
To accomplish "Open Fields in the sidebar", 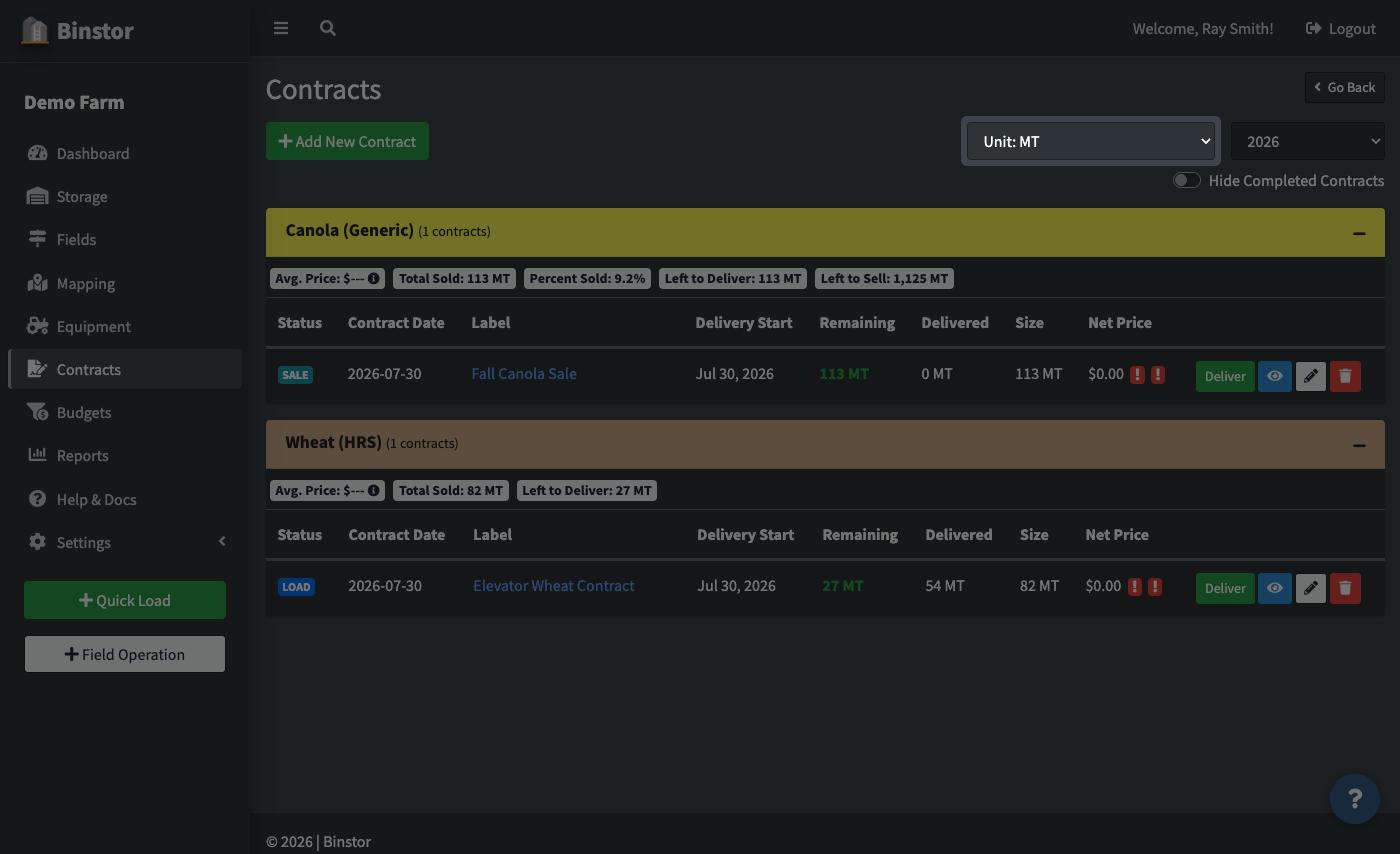I will (125, 239).
